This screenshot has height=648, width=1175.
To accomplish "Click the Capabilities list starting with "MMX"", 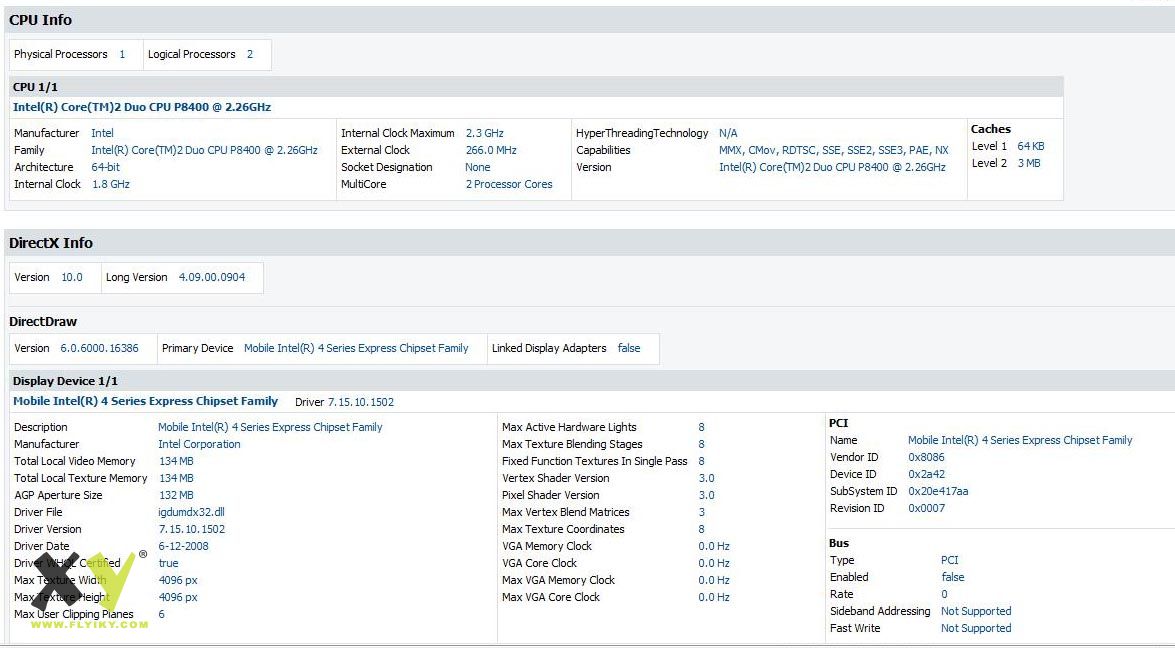I will click(x=833, y=151).
